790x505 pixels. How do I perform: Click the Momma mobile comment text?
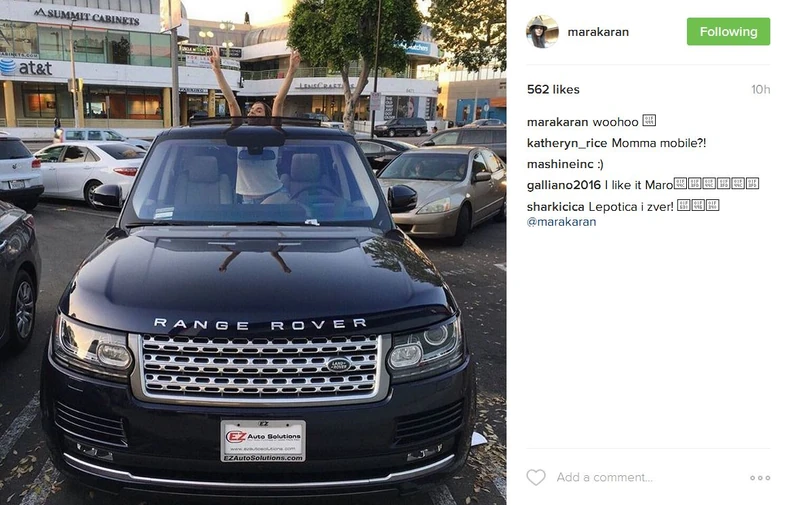[x=659, y=143]
